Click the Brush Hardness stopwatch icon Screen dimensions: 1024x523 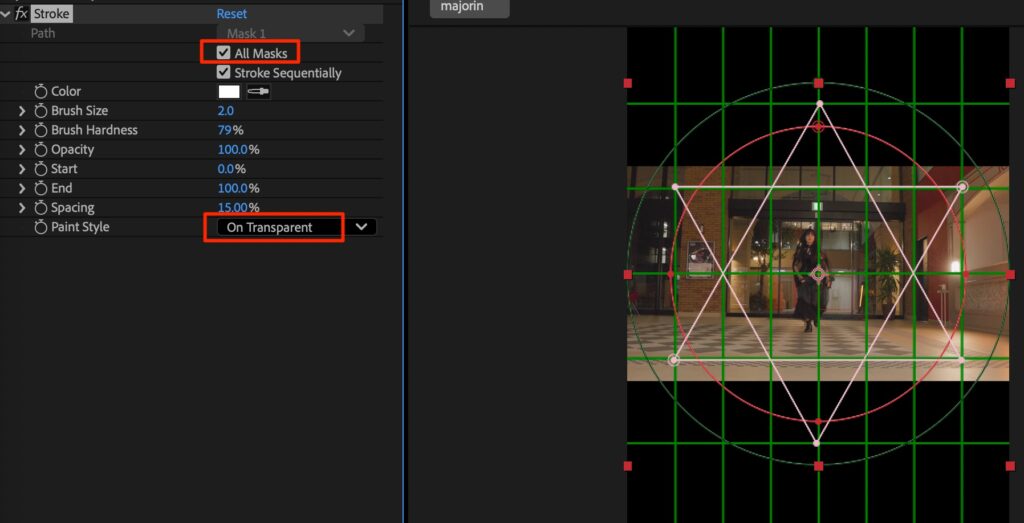point(41,130)
